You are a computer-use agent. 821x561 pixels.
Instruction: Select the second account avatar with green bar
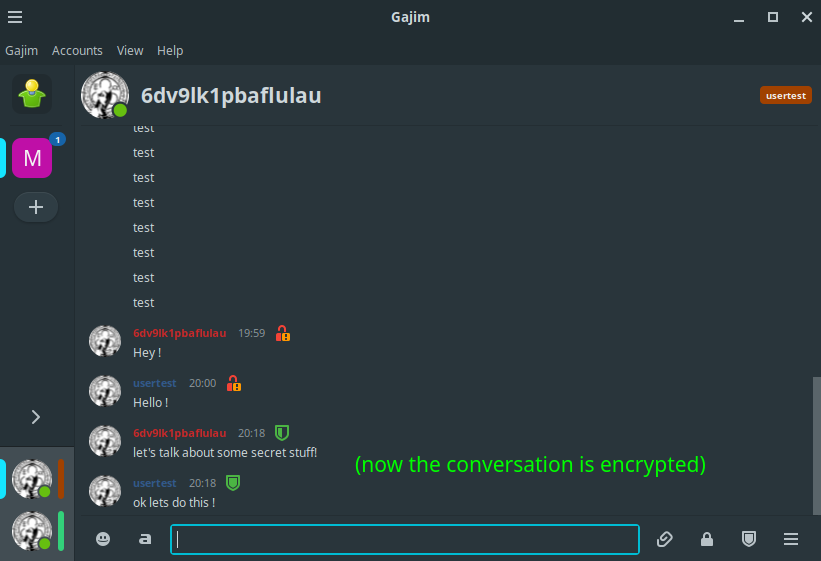click(x=32, y=531)
